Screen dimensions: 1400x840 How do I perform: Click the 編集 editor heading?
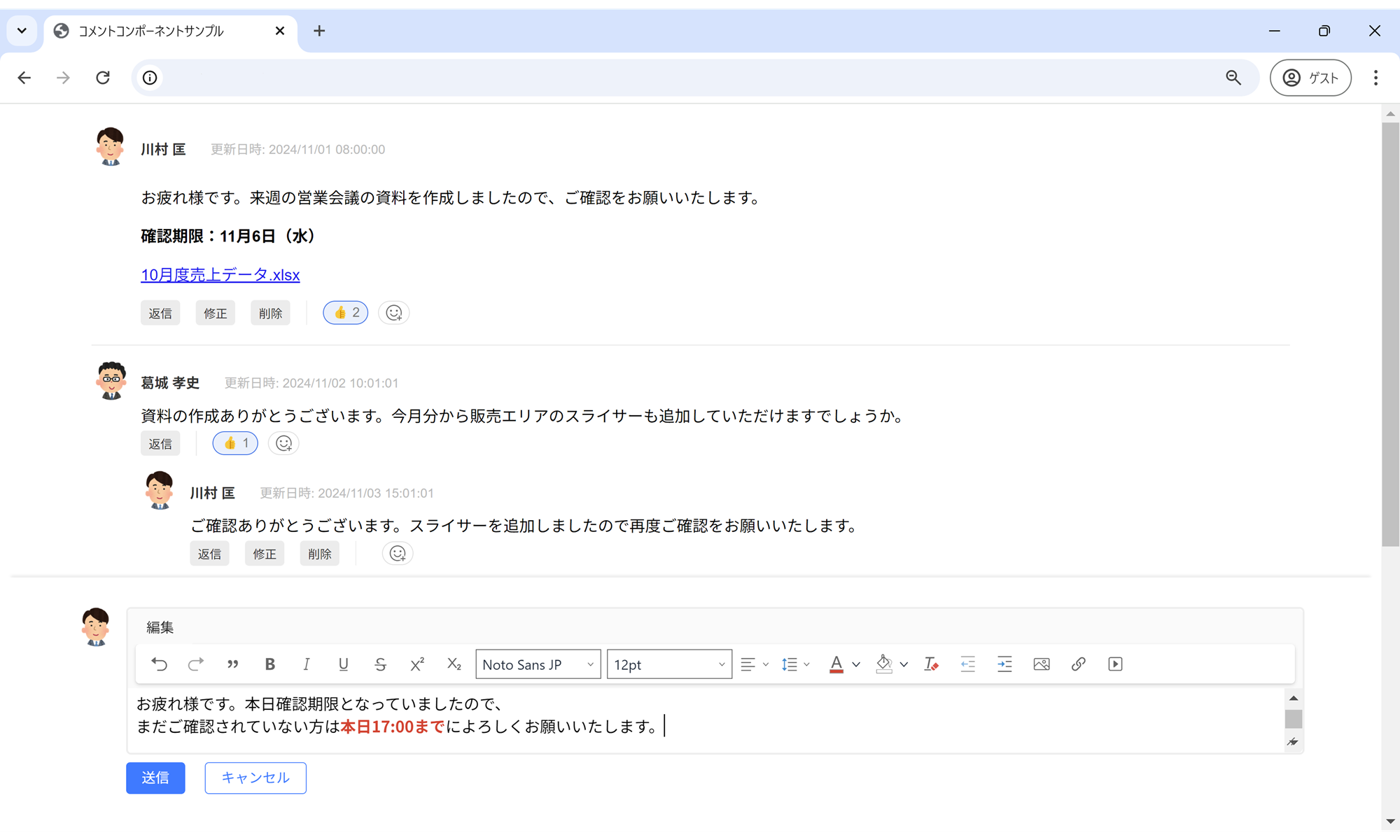[160, 627]
